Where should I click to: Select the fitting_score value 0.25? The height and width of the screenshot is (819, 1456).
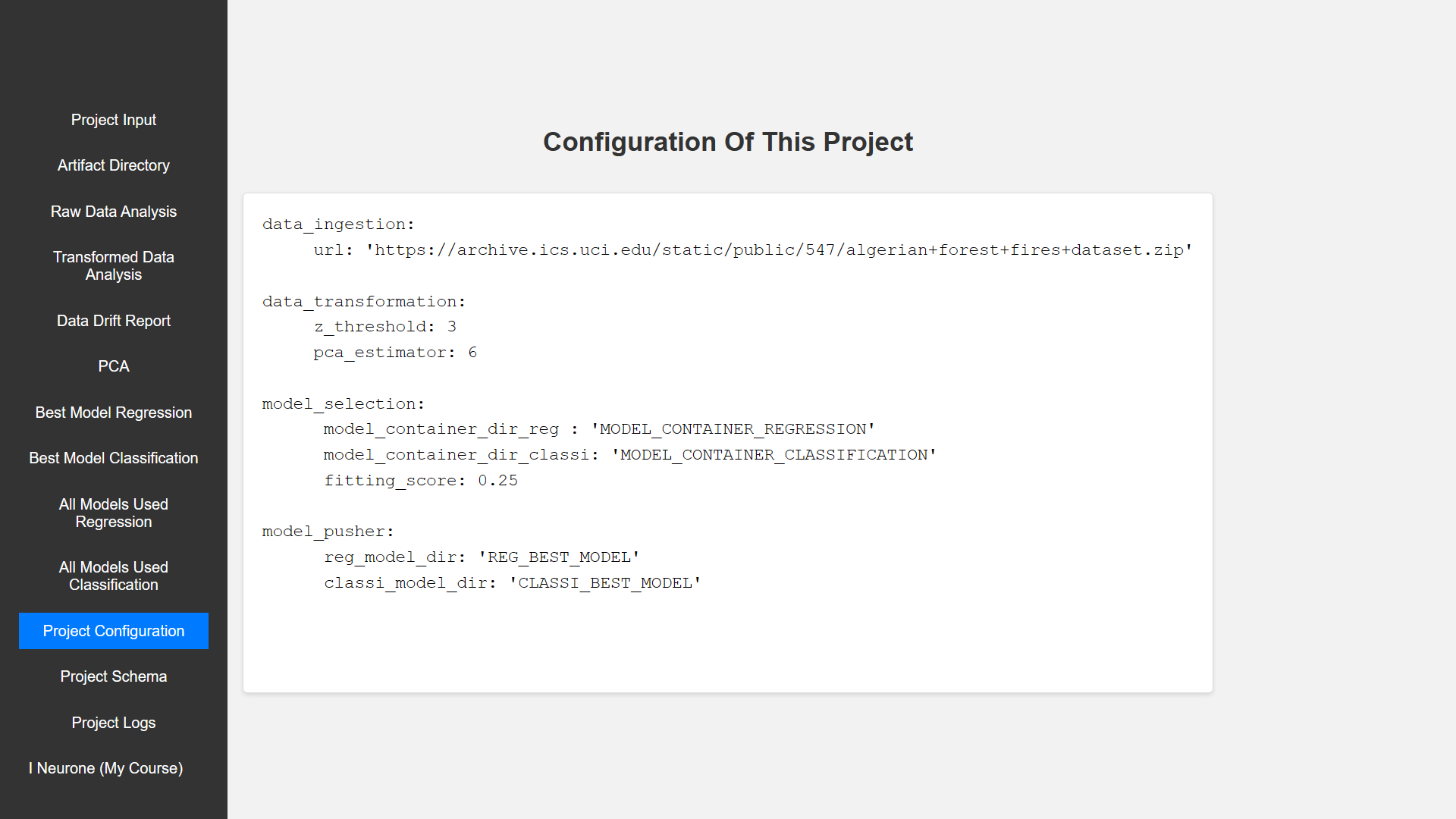pos(498,480)
